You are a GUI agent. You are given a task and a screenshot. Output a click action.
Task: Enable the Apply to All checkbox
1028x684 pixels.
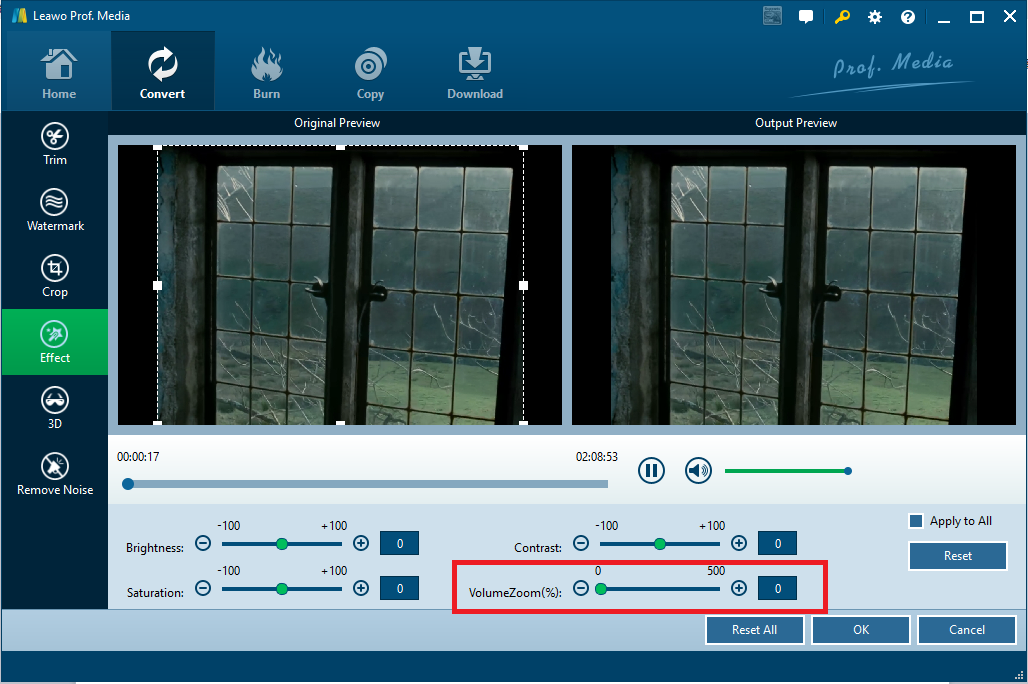pyautogui.click(x=916, y=521)
